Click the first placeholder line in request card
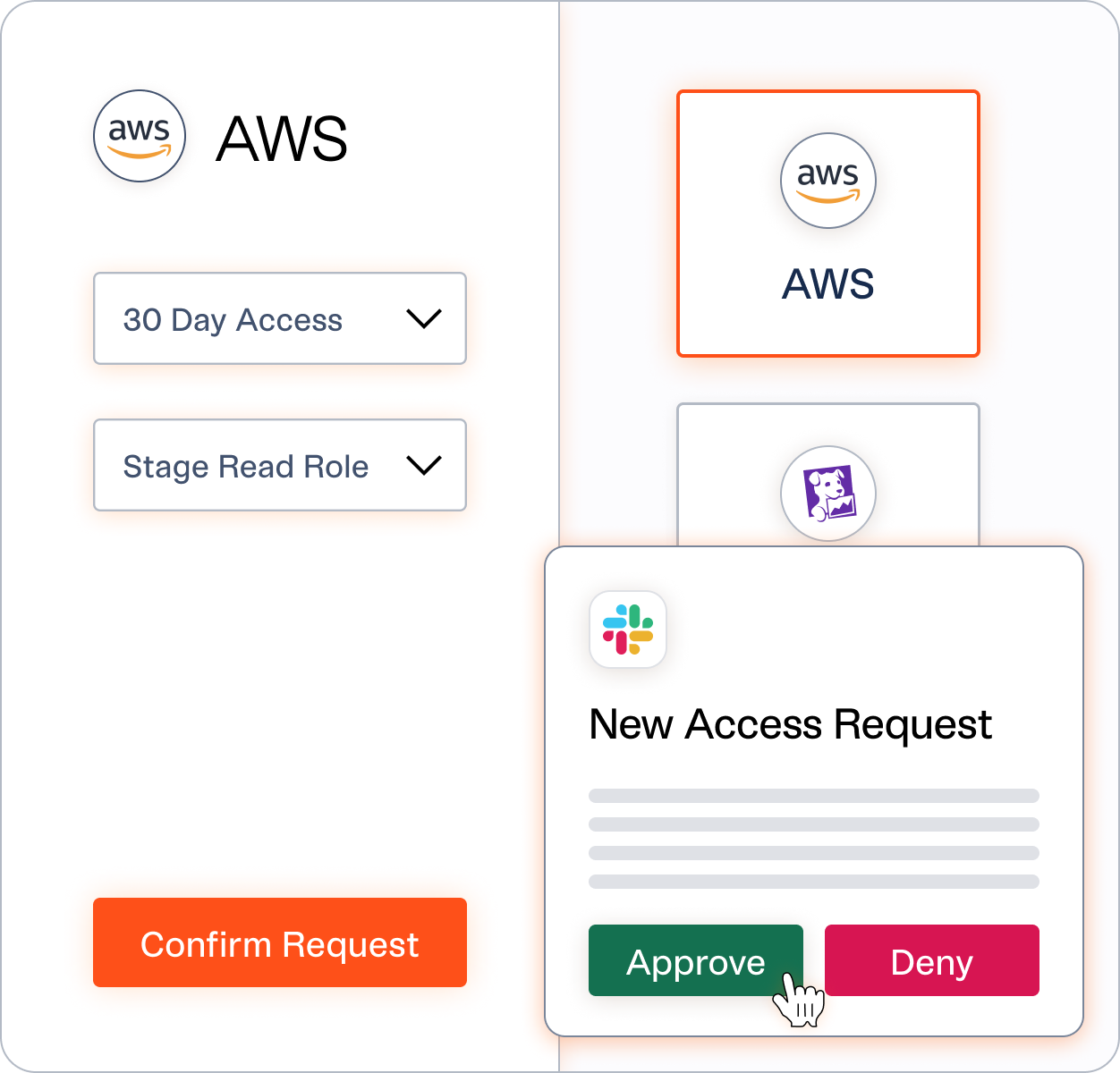This screenshot has height=1073, width=1120. pos(814,796)
